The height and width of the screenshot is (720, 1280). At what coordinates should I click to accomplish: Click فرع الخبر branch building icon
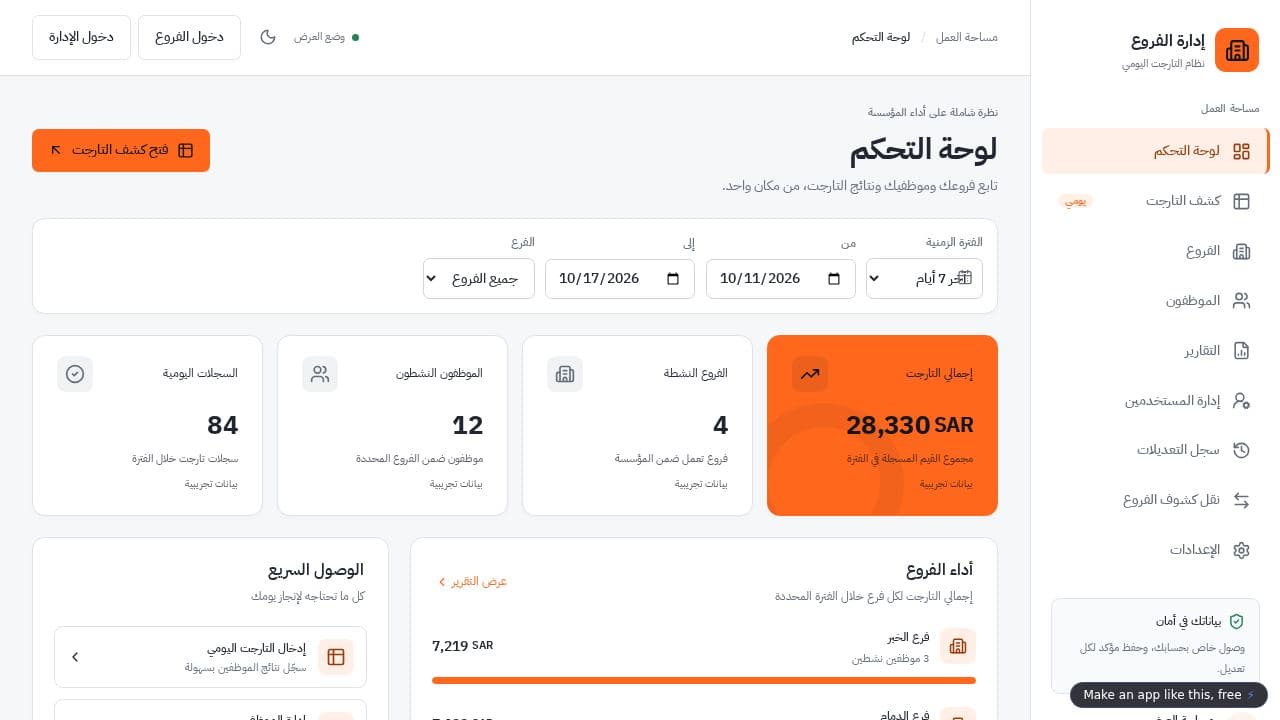tap(958, 646)
